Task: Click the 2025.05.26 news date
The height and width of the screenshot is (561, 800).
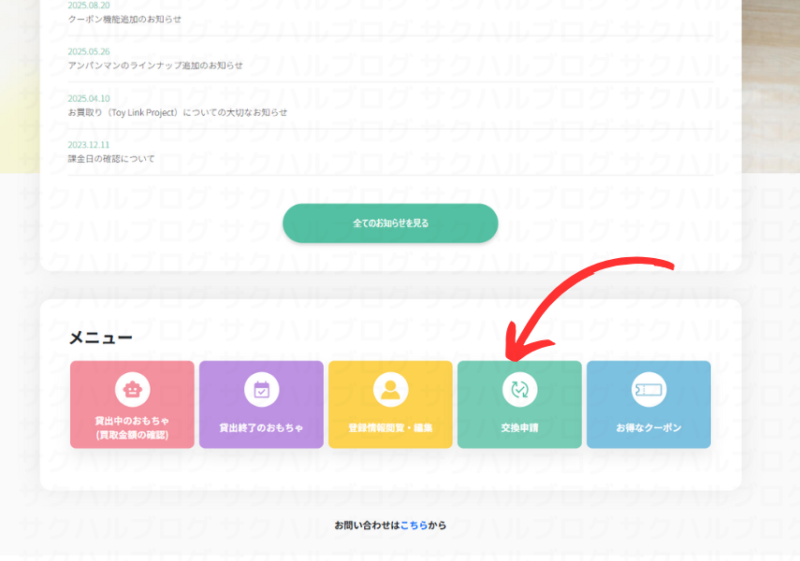Action: click(x=89, y=52)
